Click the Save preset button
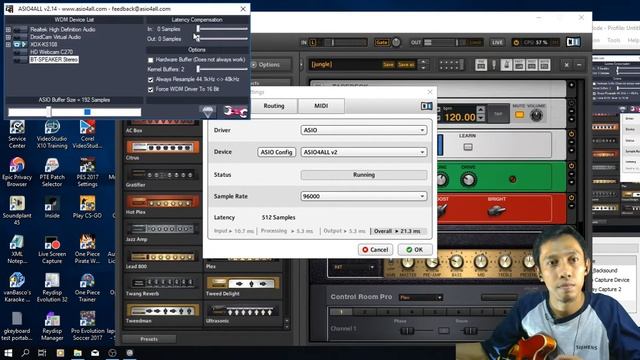 tap(388, 64)
